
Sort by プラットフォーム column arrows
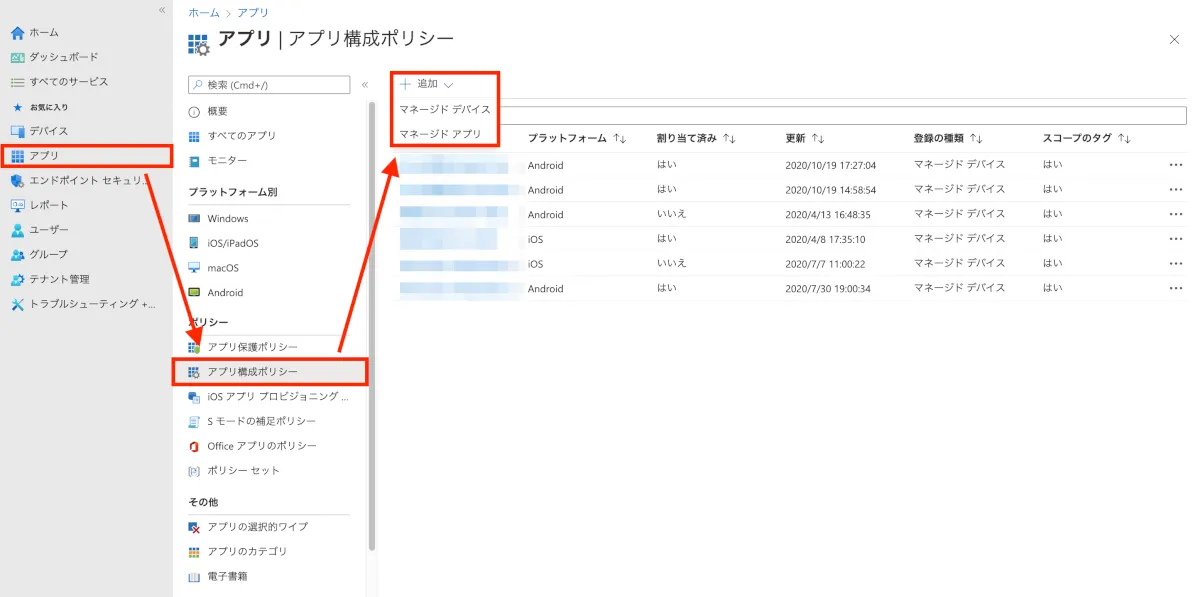click(x=620, y=139)
